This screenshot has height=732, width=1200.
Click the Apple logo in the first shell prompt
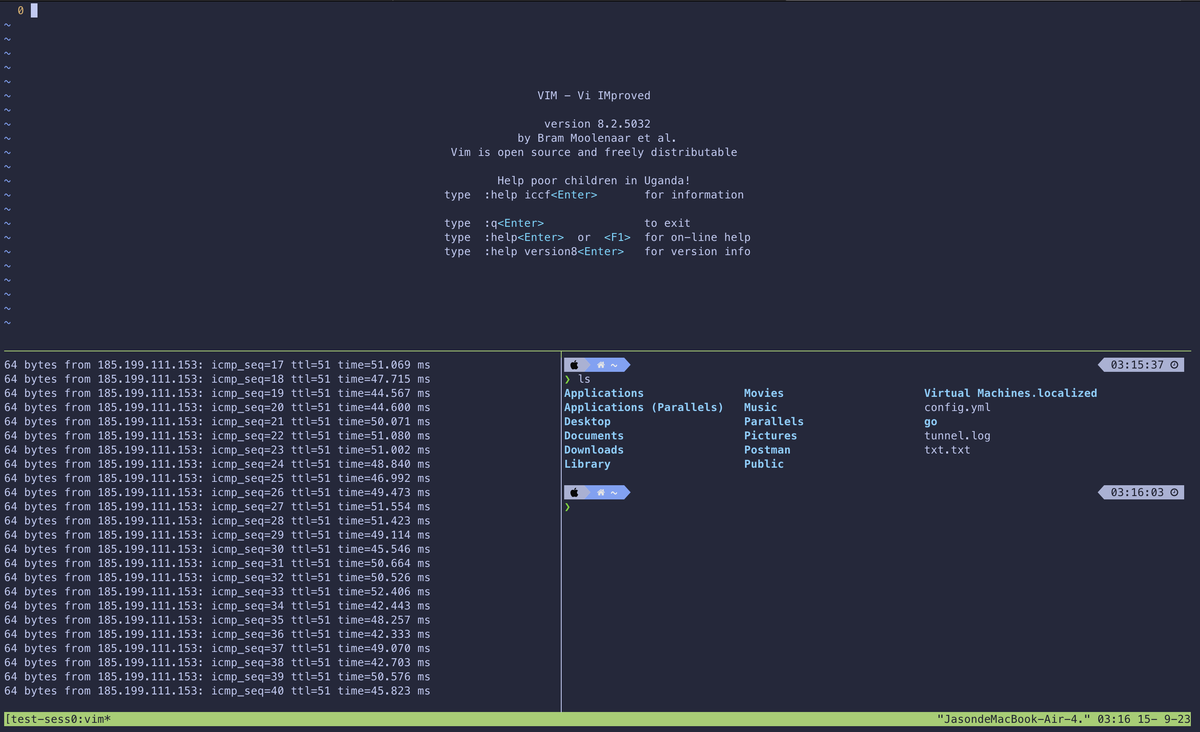(x=574, y=365)
